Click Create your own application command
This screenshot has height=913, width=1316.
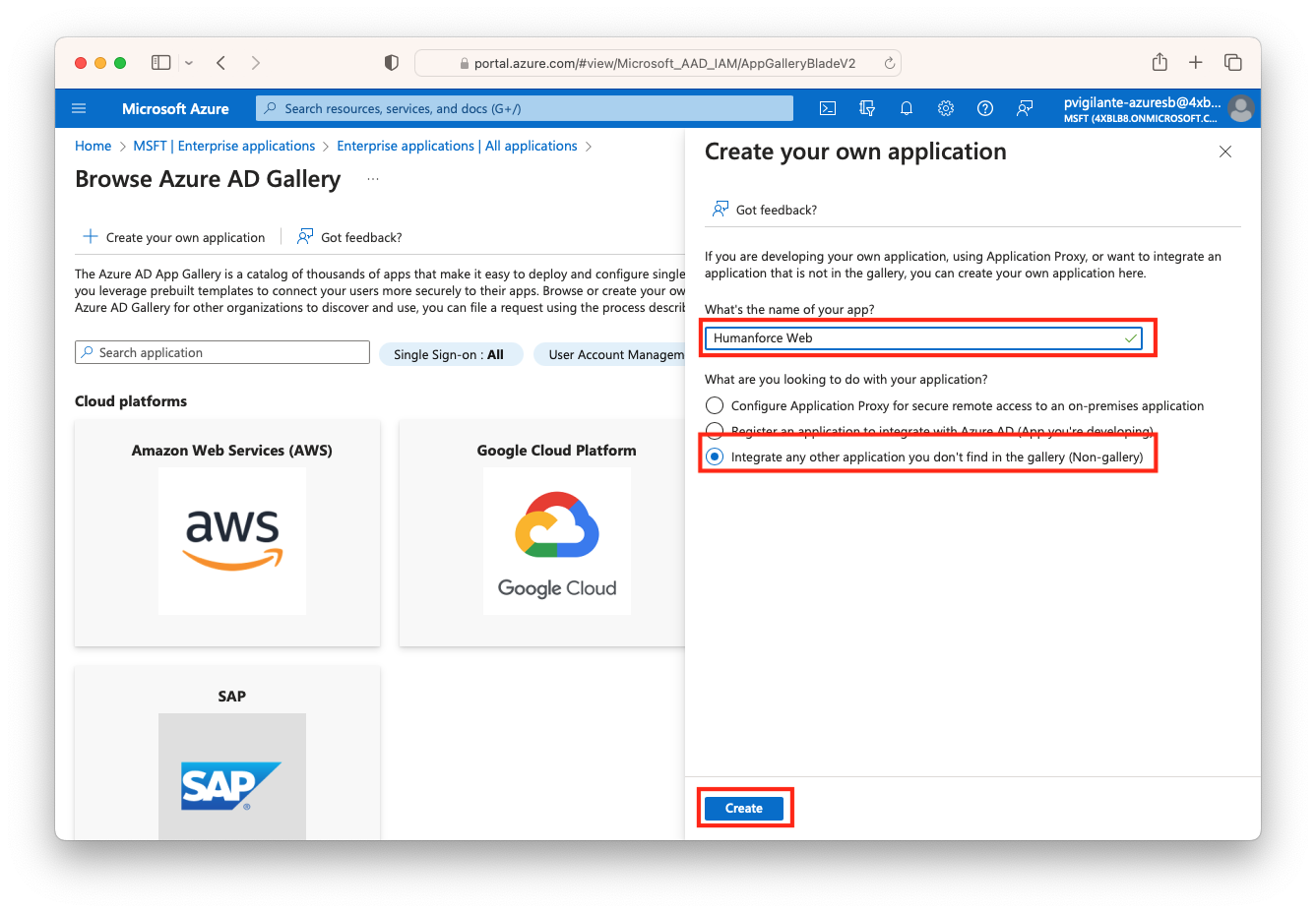pos(174,237)
